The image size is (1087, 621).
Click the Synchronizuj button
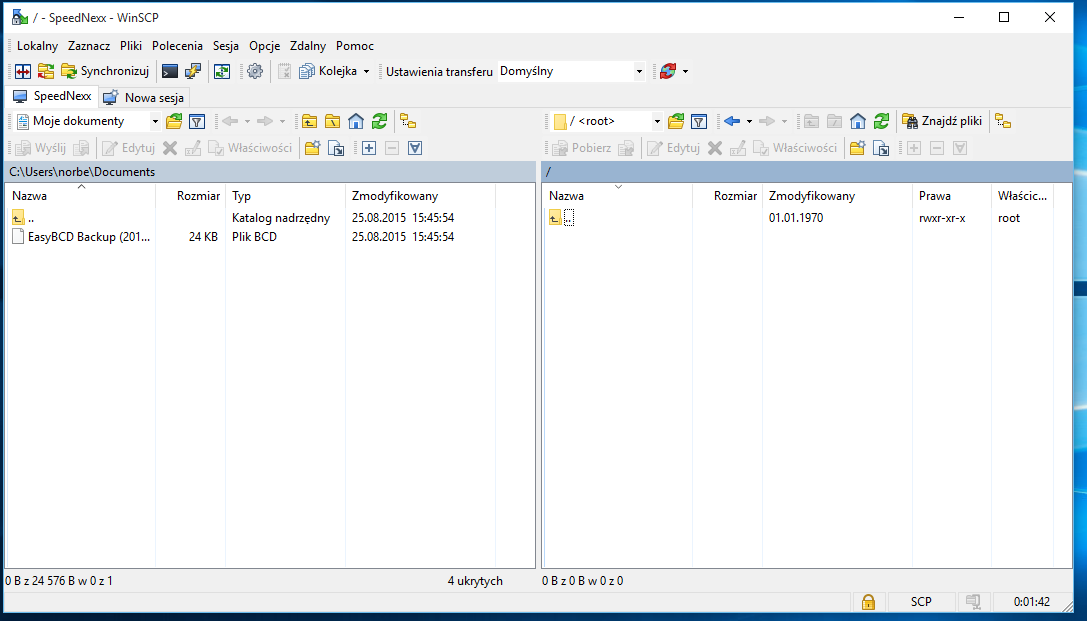coord(105,71)
